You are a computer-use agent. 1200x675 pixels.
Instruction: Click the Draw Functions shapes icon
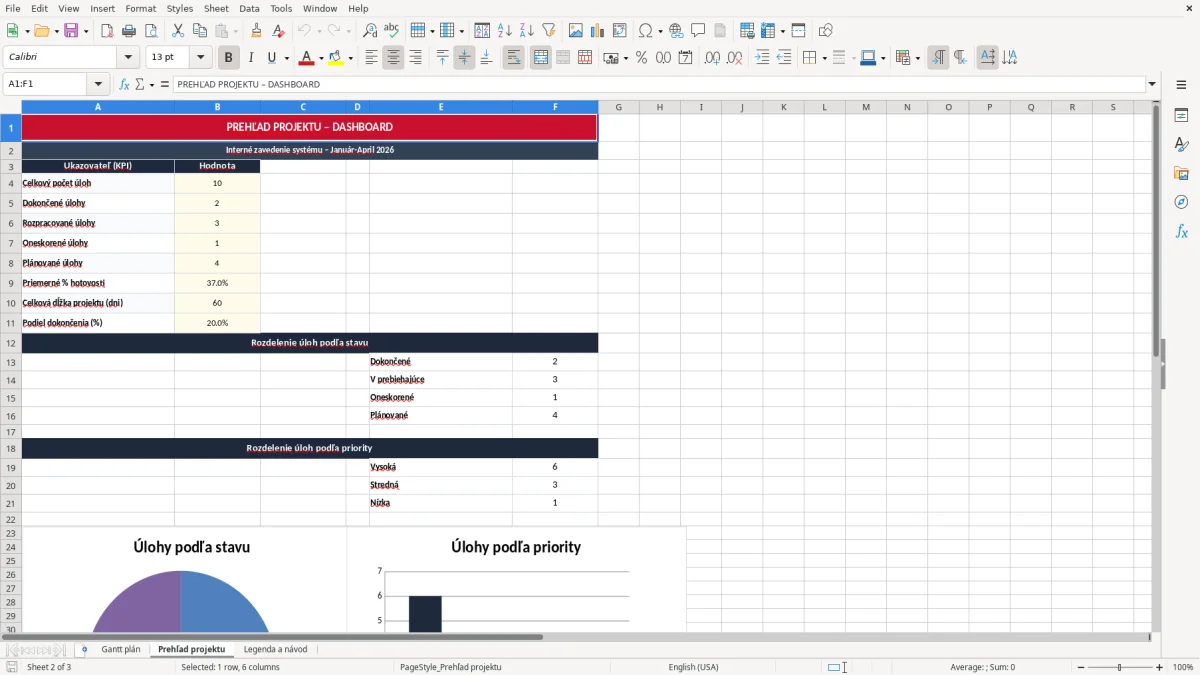825,31
